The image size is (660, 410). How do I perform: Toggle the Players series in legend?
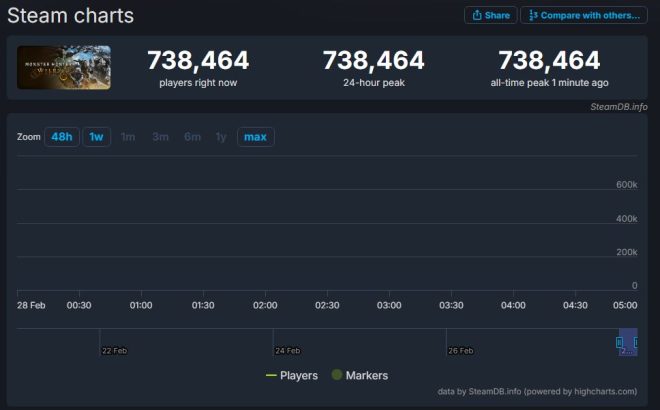[292, 375]
